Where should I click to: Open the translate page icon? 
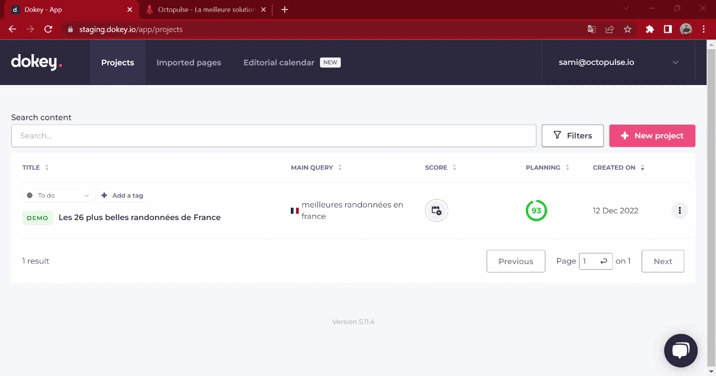point(591,29)
